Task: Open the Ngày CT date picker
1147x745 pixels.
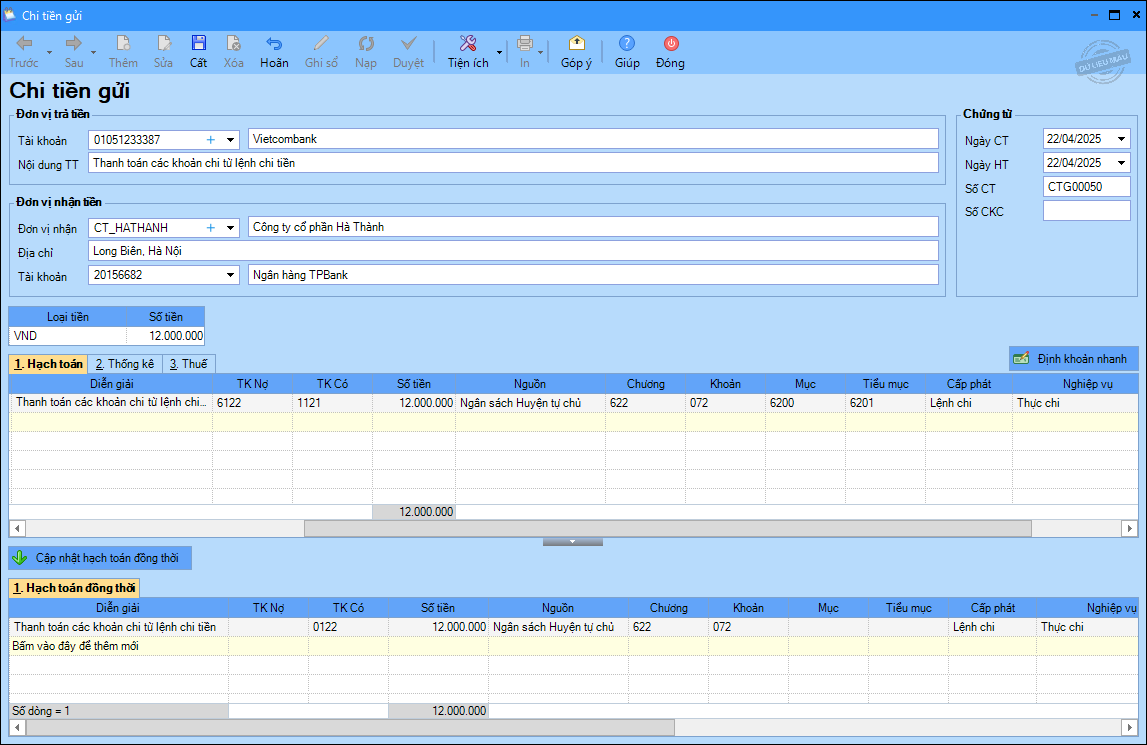Action: [x=1121, y=139]
